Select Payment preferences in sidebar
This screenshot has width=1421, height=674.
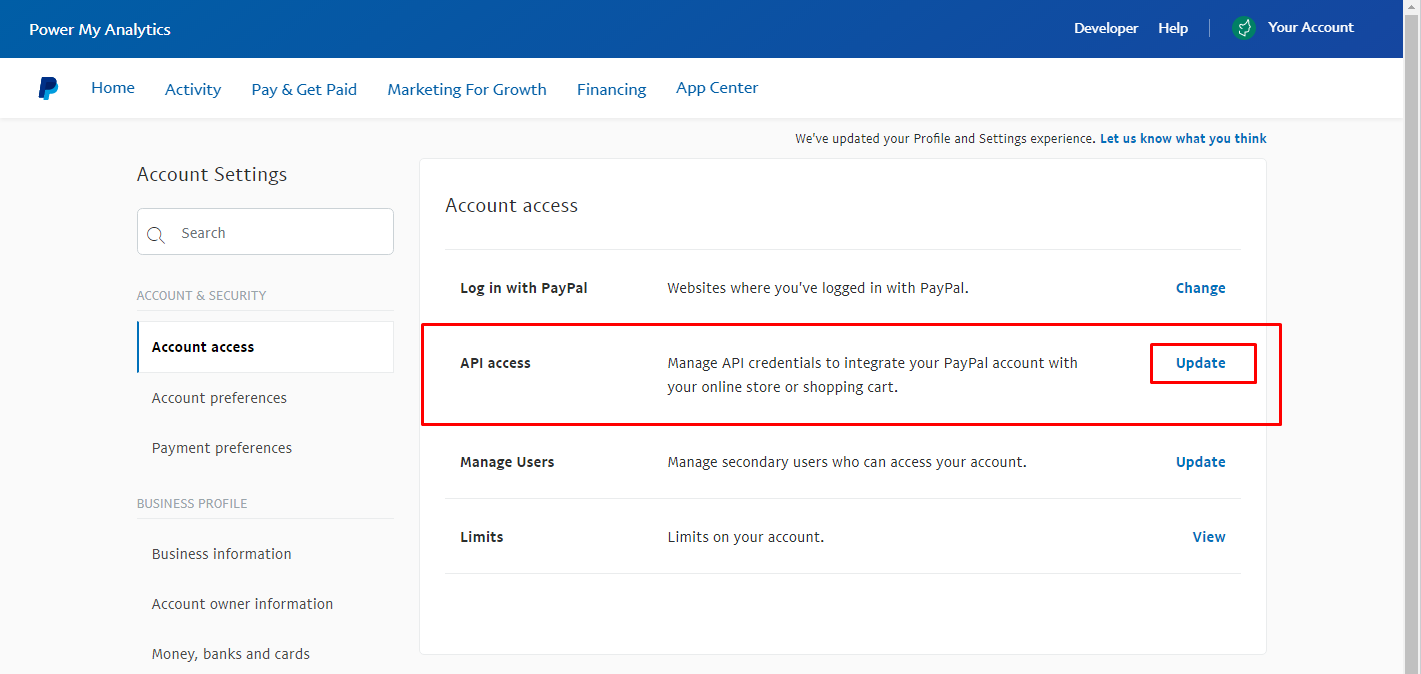[222, 448]
